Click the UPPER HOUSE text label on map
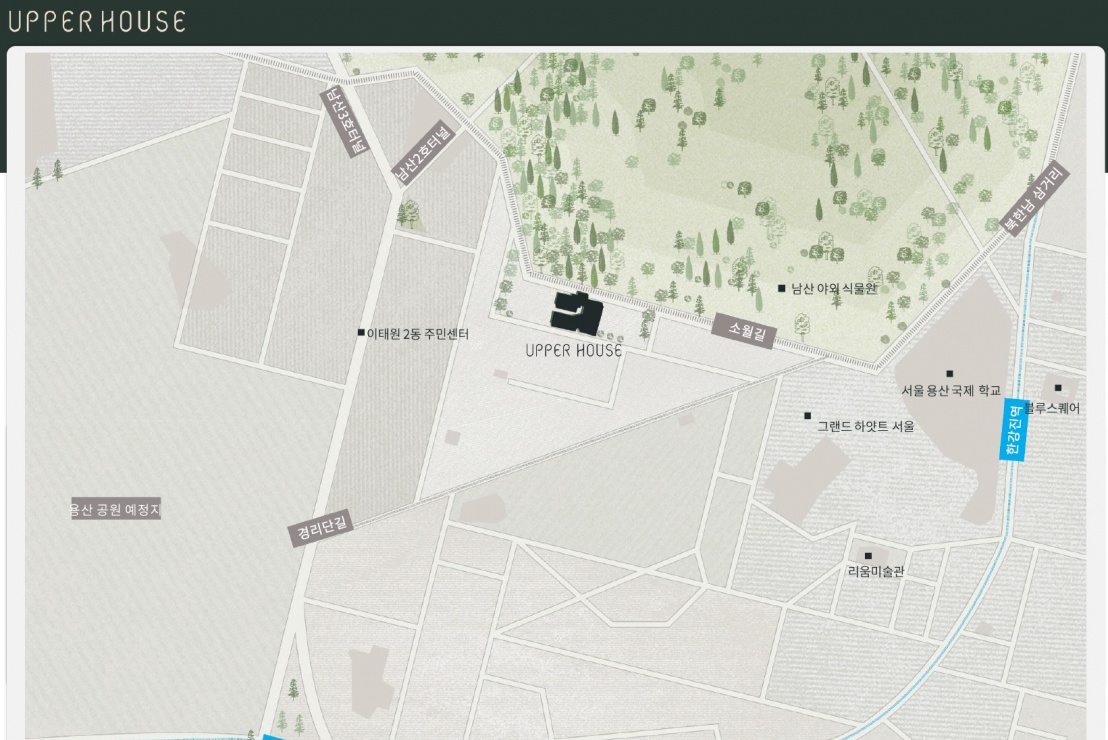 573,351
